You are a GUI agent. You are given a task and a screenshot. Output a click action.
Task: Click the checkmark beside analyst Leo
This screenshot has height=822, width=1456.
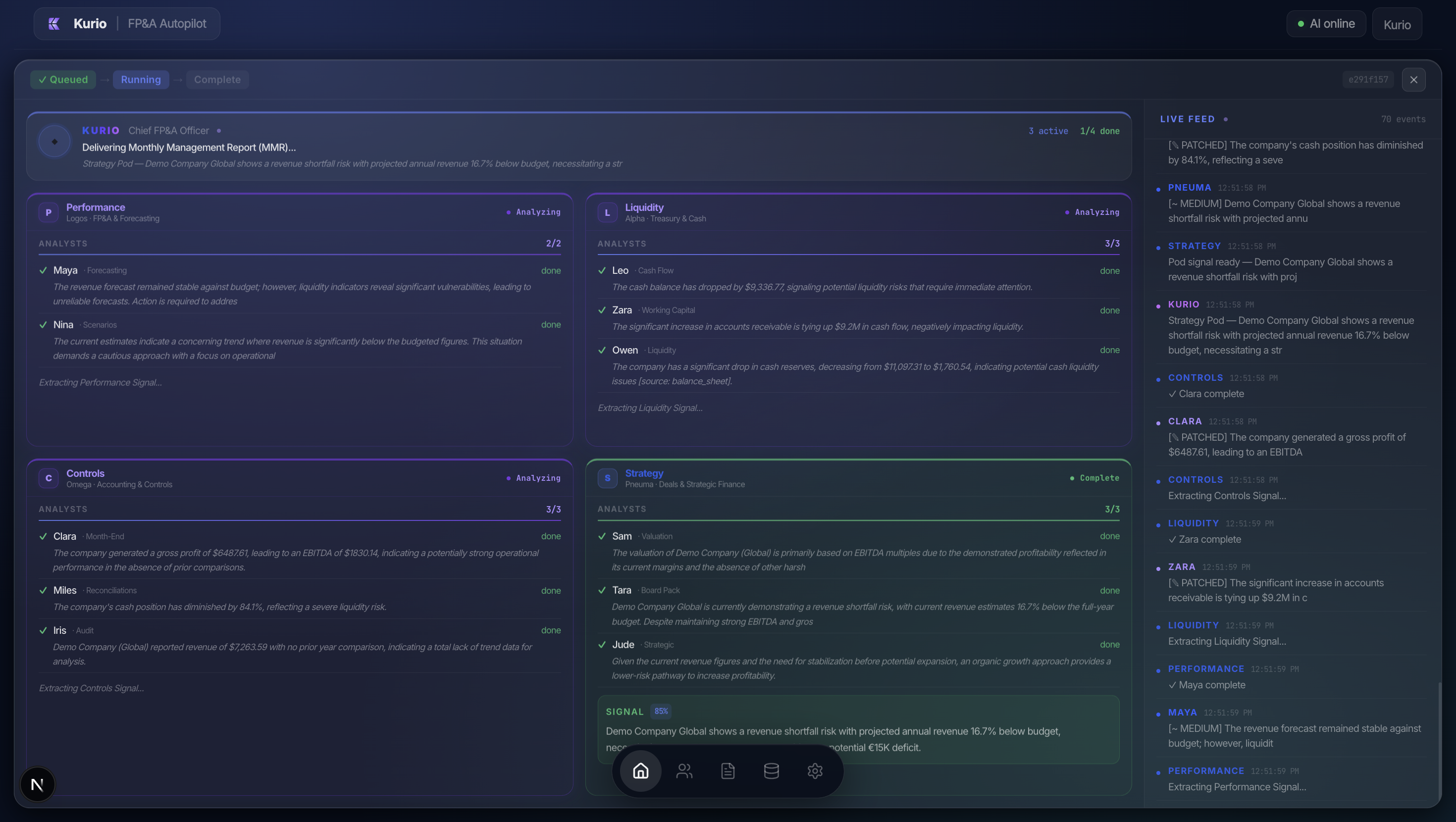602,271
